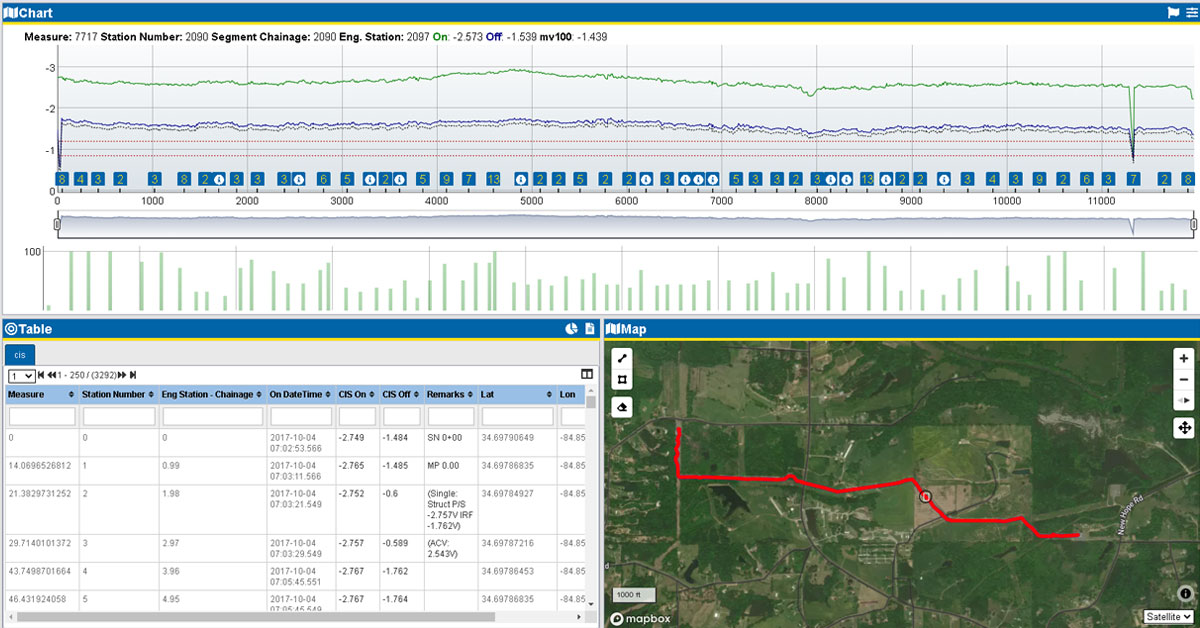
Task: Zoom in on the map
Action: coord(1184,358)
